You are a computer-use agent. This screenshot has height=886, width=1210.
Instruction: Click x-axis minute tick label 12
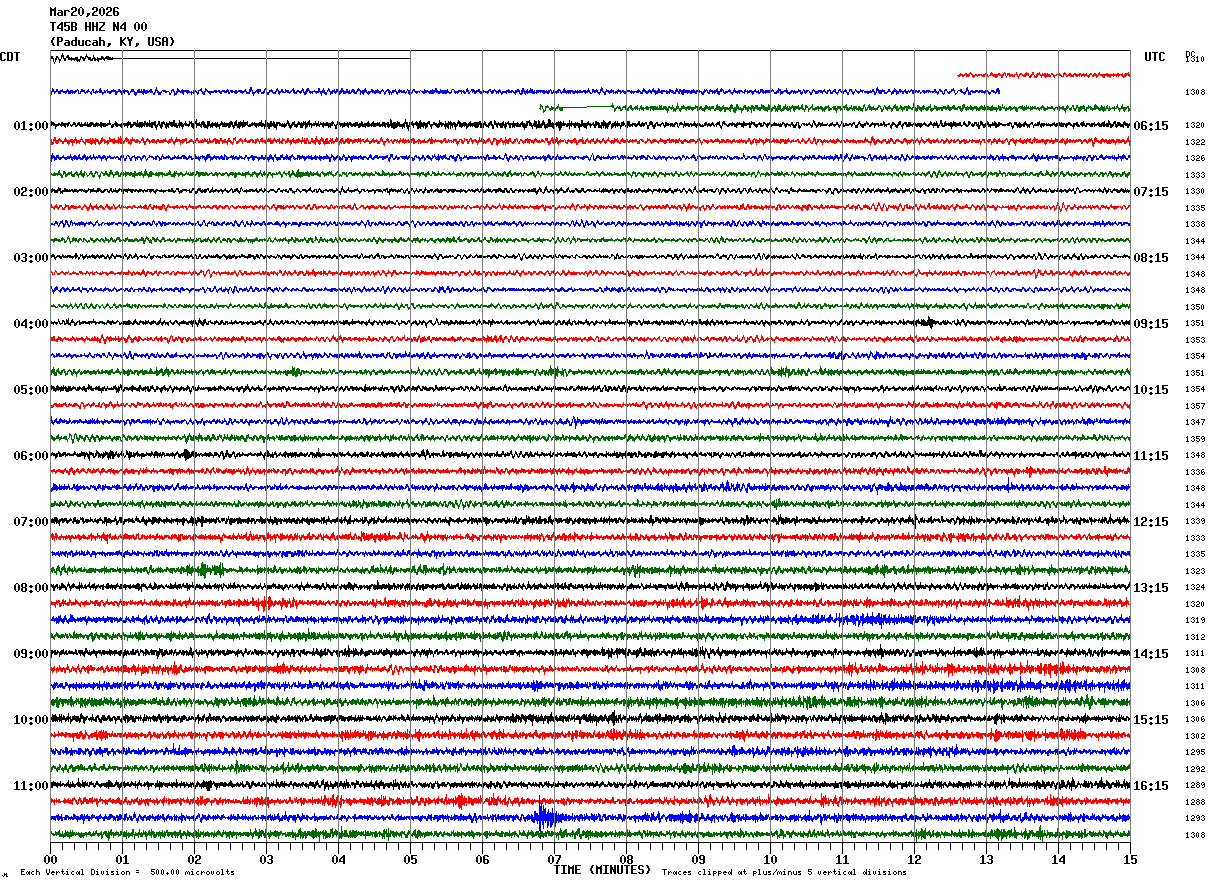click(x=914, y=859)
